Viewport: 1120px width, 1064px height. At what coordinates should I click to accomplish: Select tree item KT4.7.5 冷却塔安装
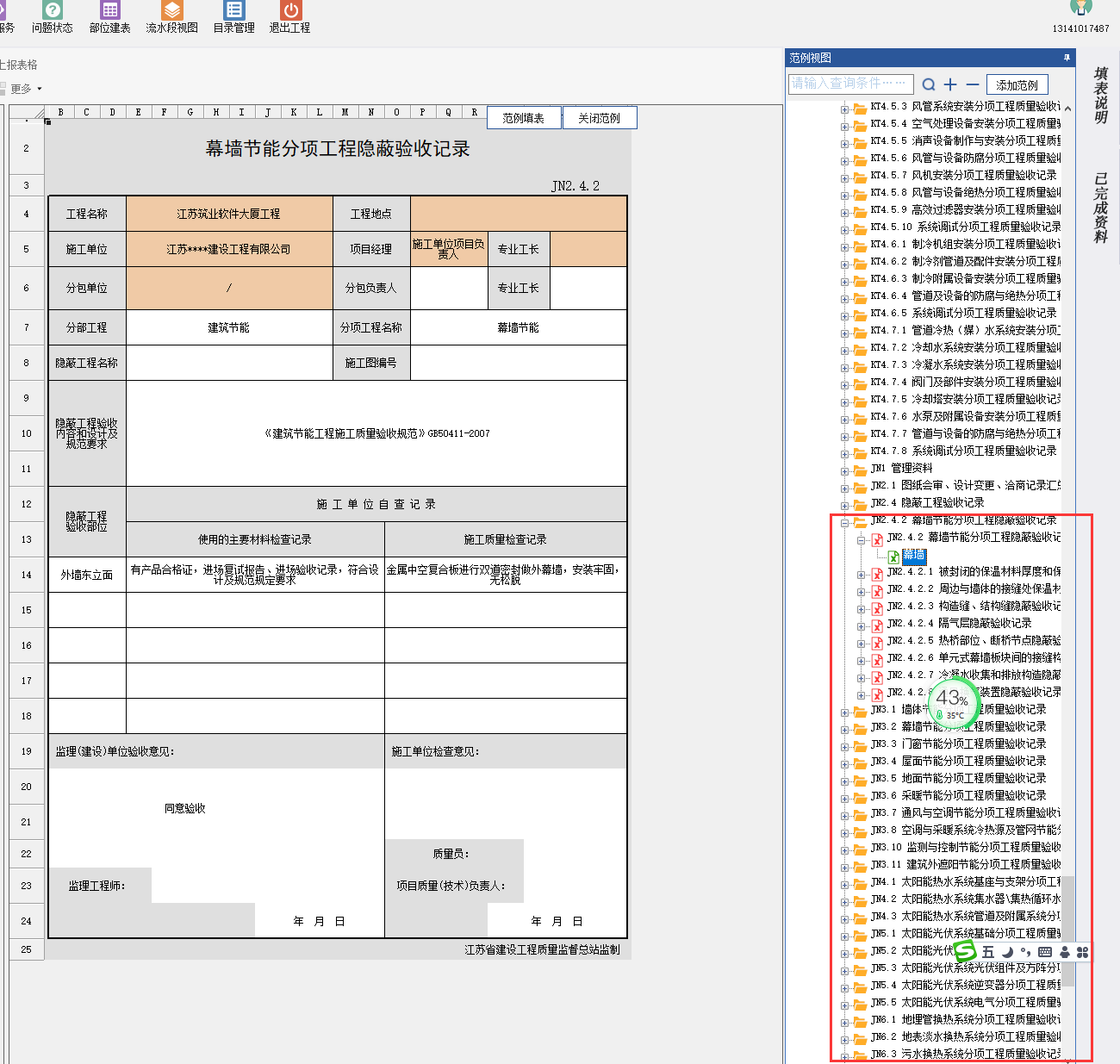tap(965, 399)
